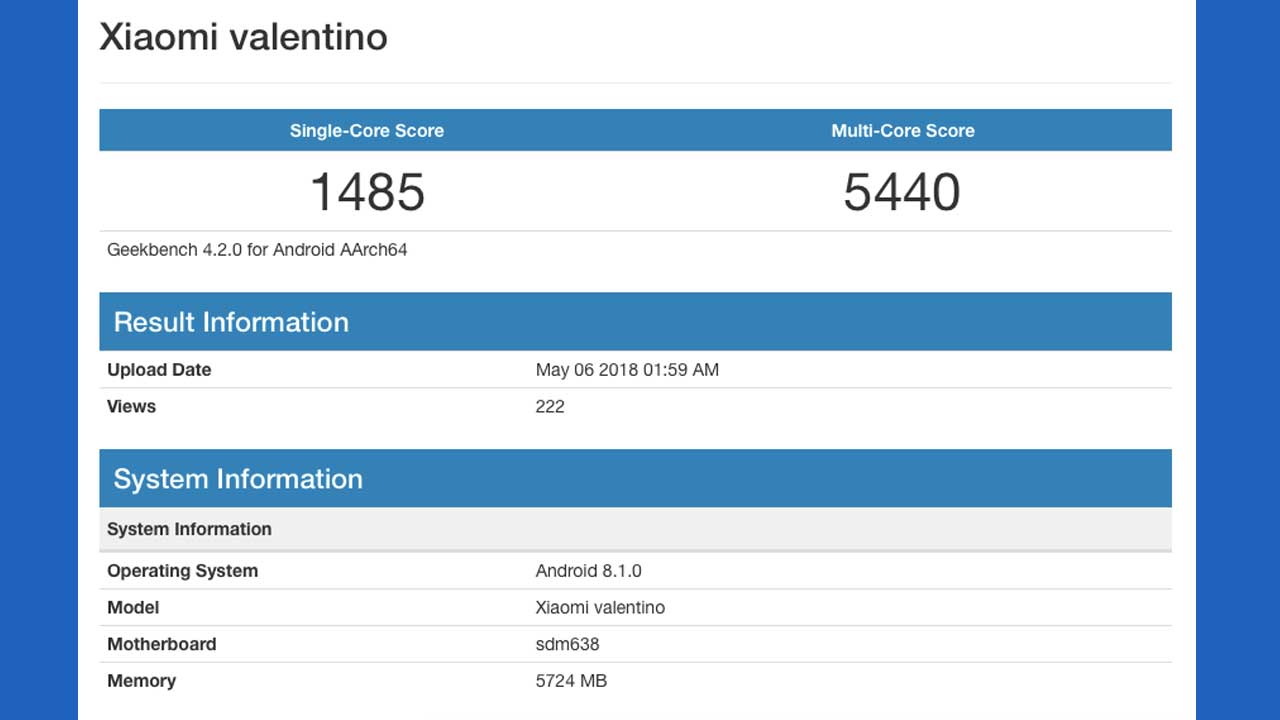Click the 5724 MB memory value
Image resolution: width=1280 pixels, height=720 pixels.
571,681
